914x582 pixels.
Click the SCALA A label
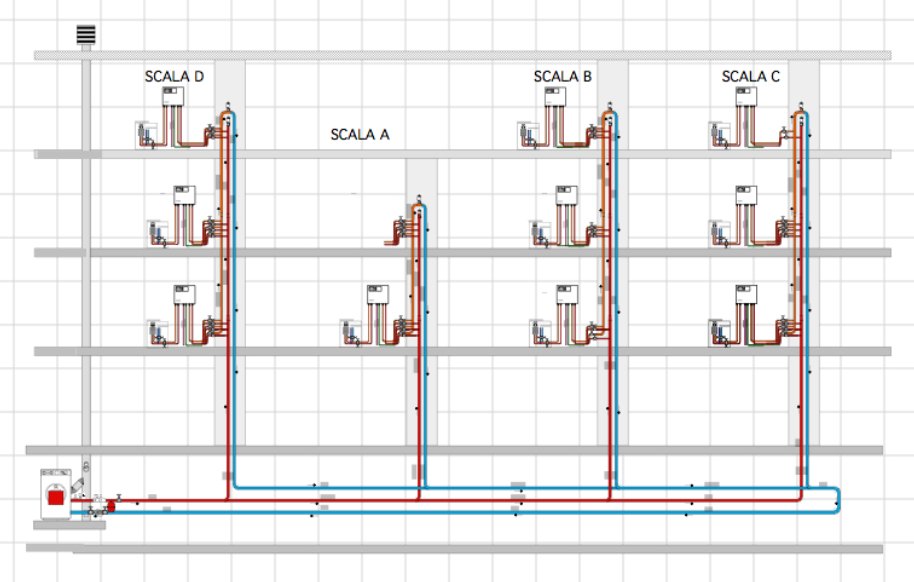click(x=360, y=135)
